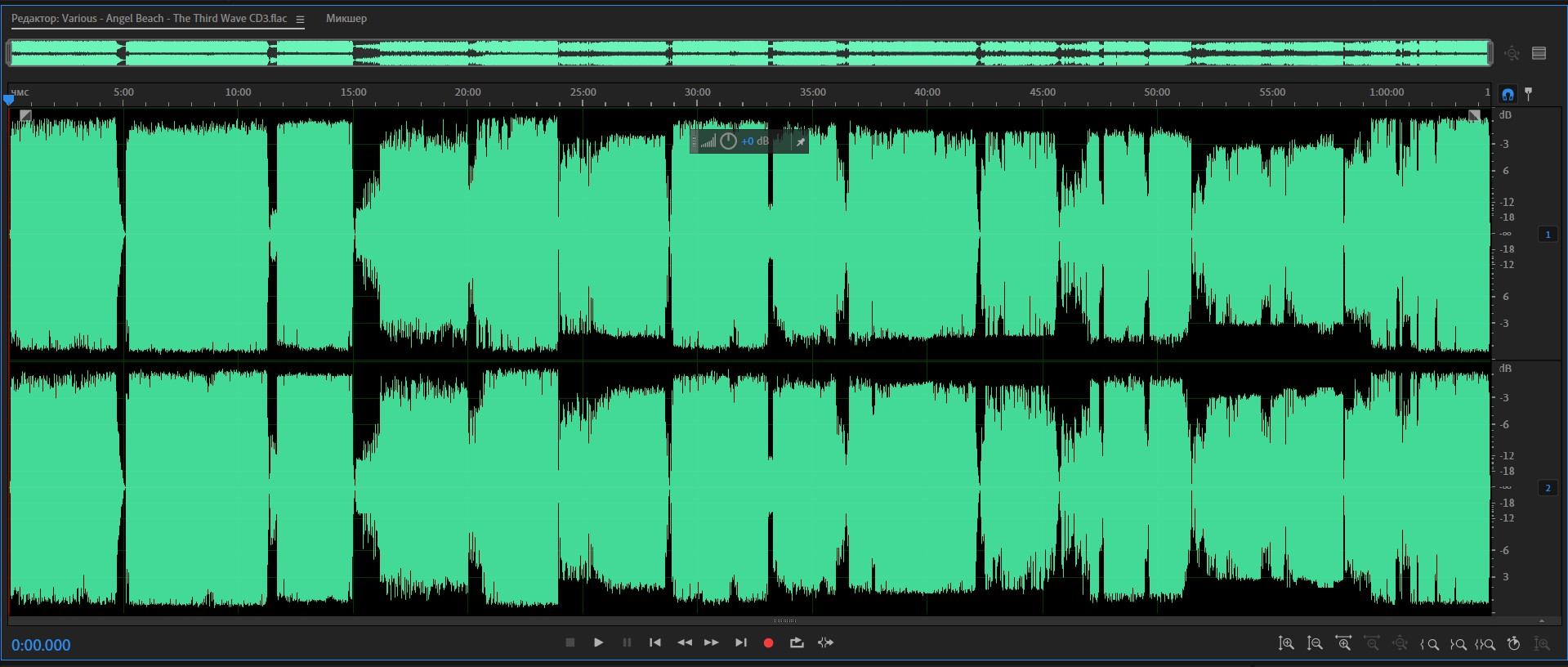The image size is (1568, 667).
Task: Switch to the Микшер tab
Action: 346,18
